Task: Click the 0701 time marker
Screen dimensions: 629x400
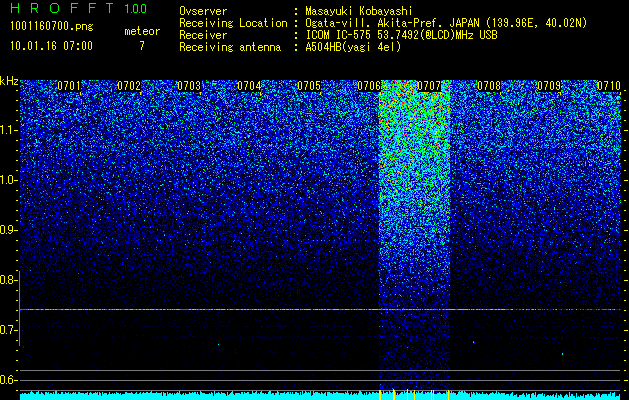Action: (x=69, y=86)
